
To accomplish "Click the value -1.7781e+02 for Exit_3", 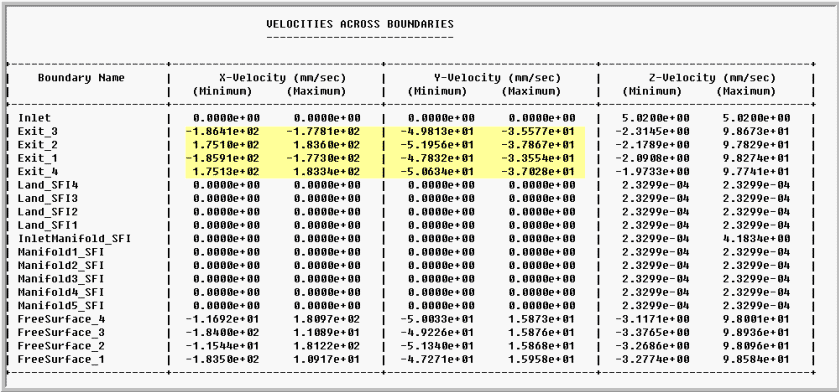I will point(323,132).
